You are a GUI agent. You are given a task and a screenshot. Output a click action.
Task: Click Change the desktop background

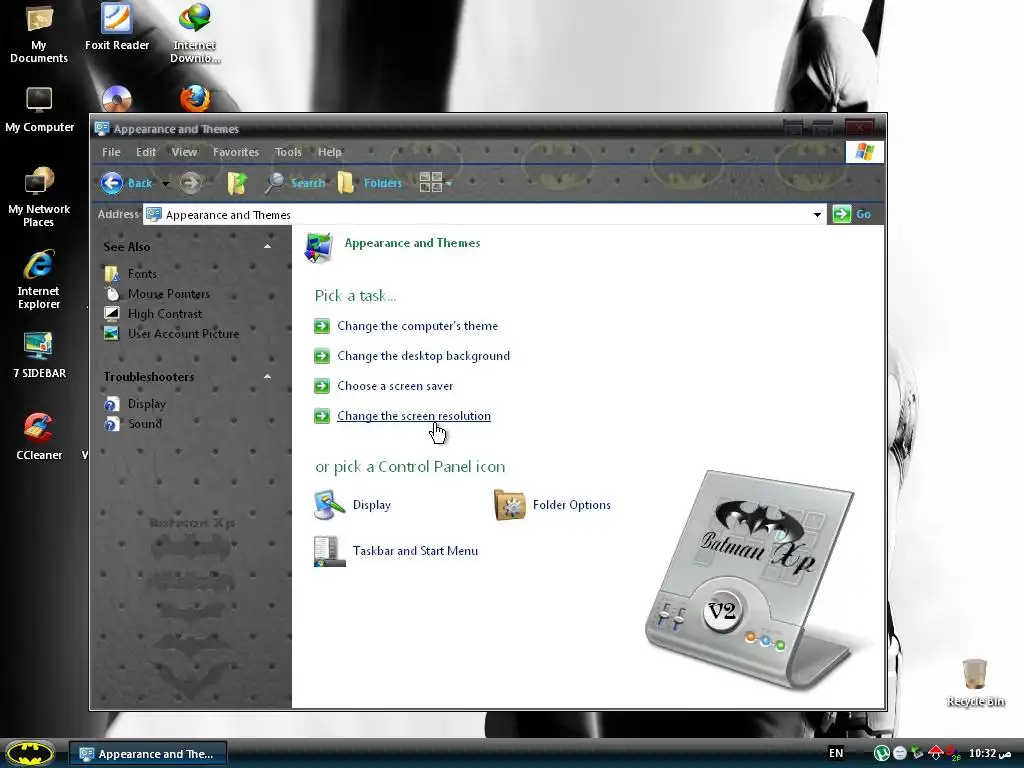(x=423, y=356)
